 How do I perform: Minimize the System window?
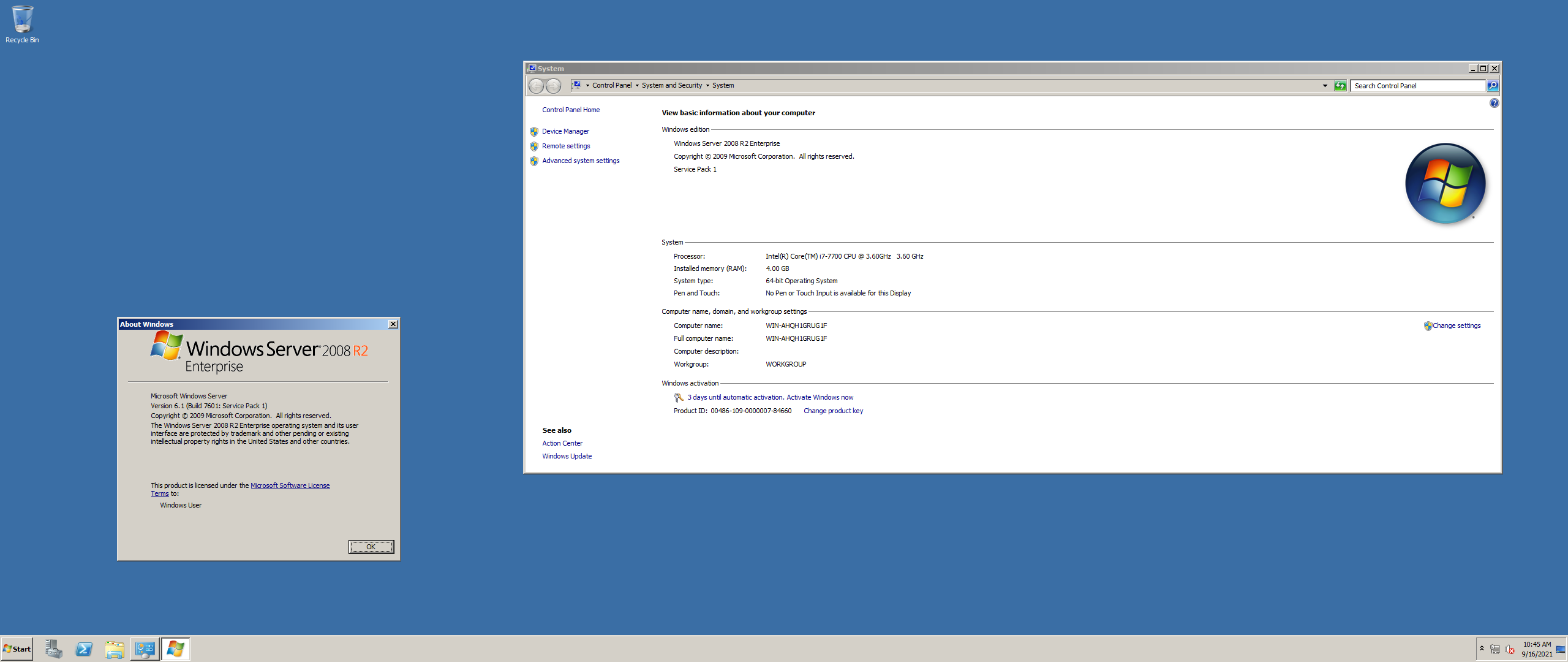click(1472, 69)
